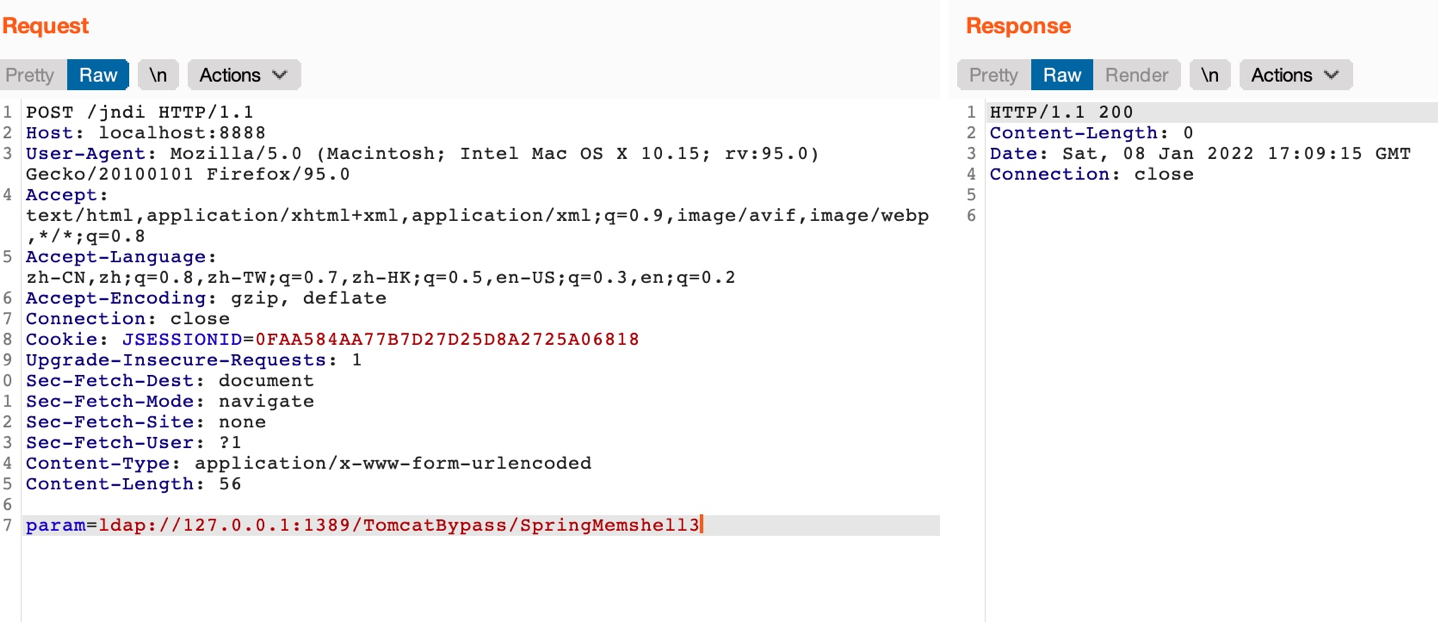Switch Response view to Pretty tab
This screenshot has height=622, width=1438.
(994, 75)
